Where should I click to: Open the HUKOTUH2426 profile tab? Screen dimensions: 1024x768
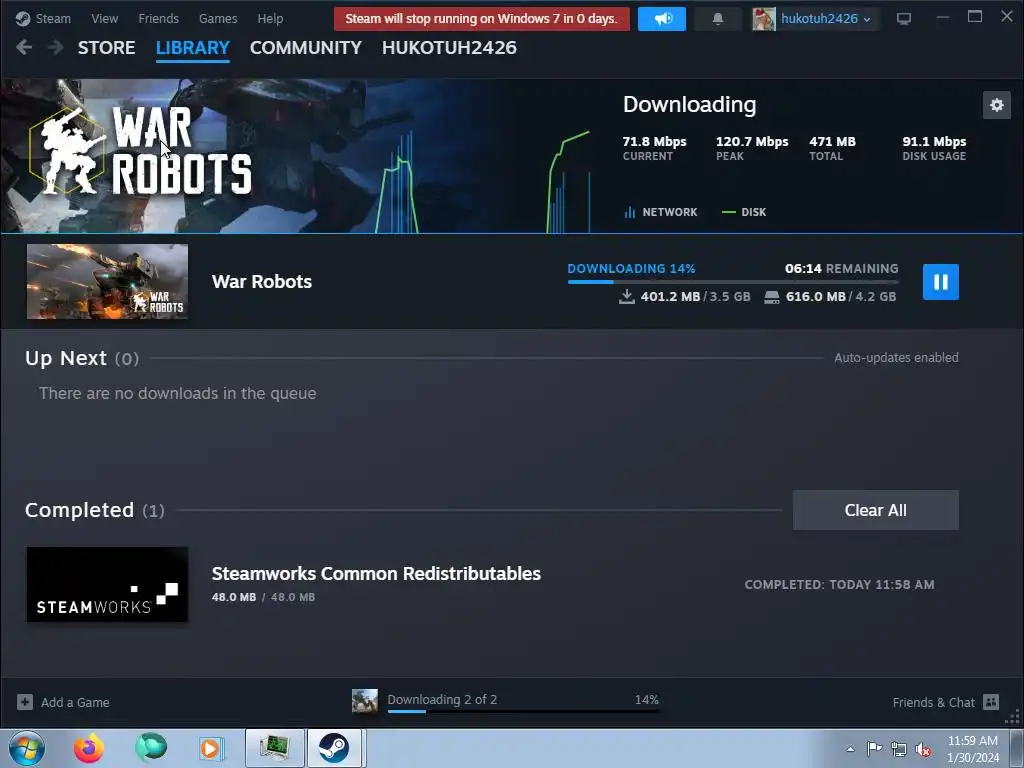(x=449, y=48)
